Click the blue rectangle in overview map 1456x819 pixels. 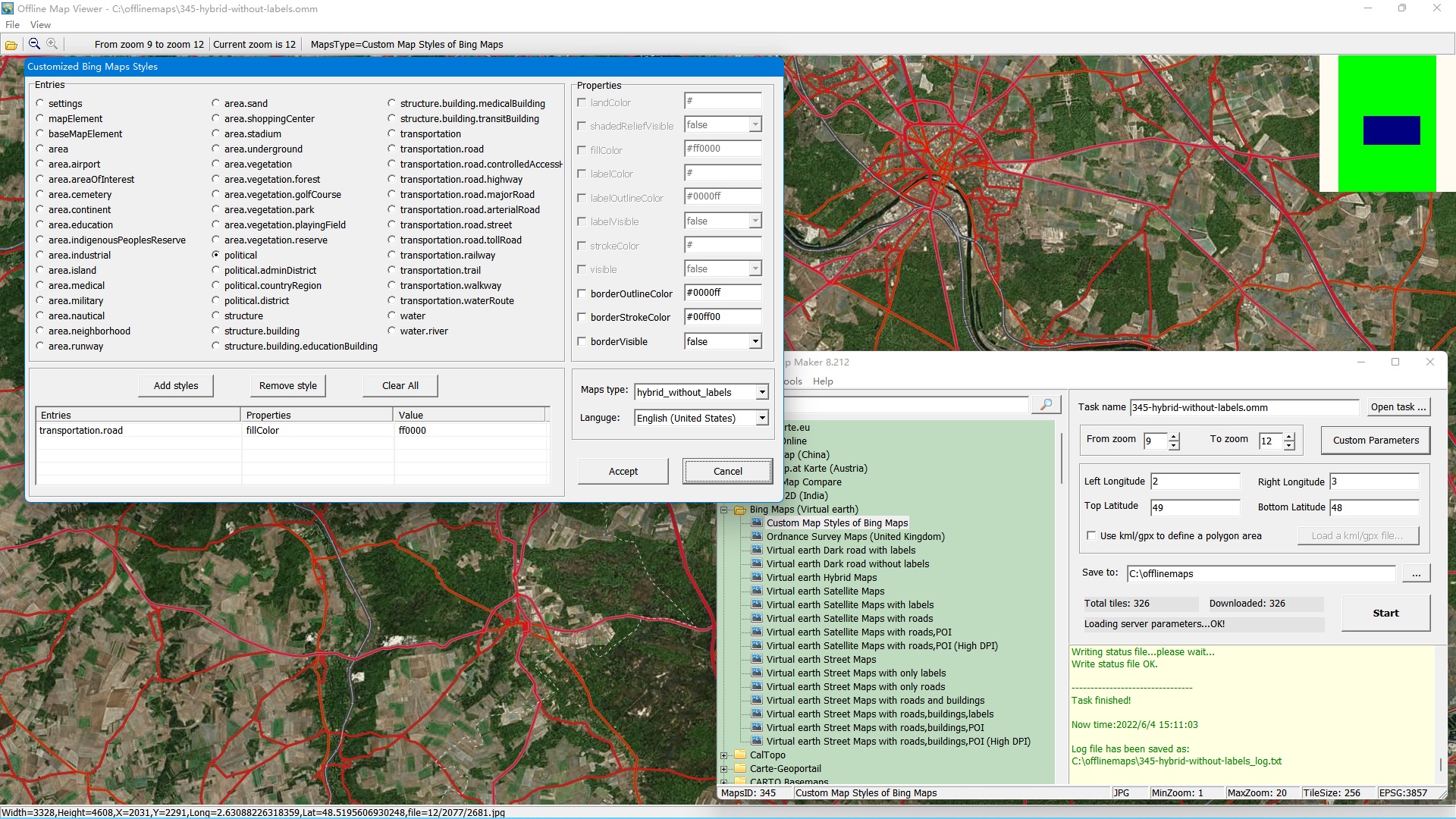pos(1392,130)
